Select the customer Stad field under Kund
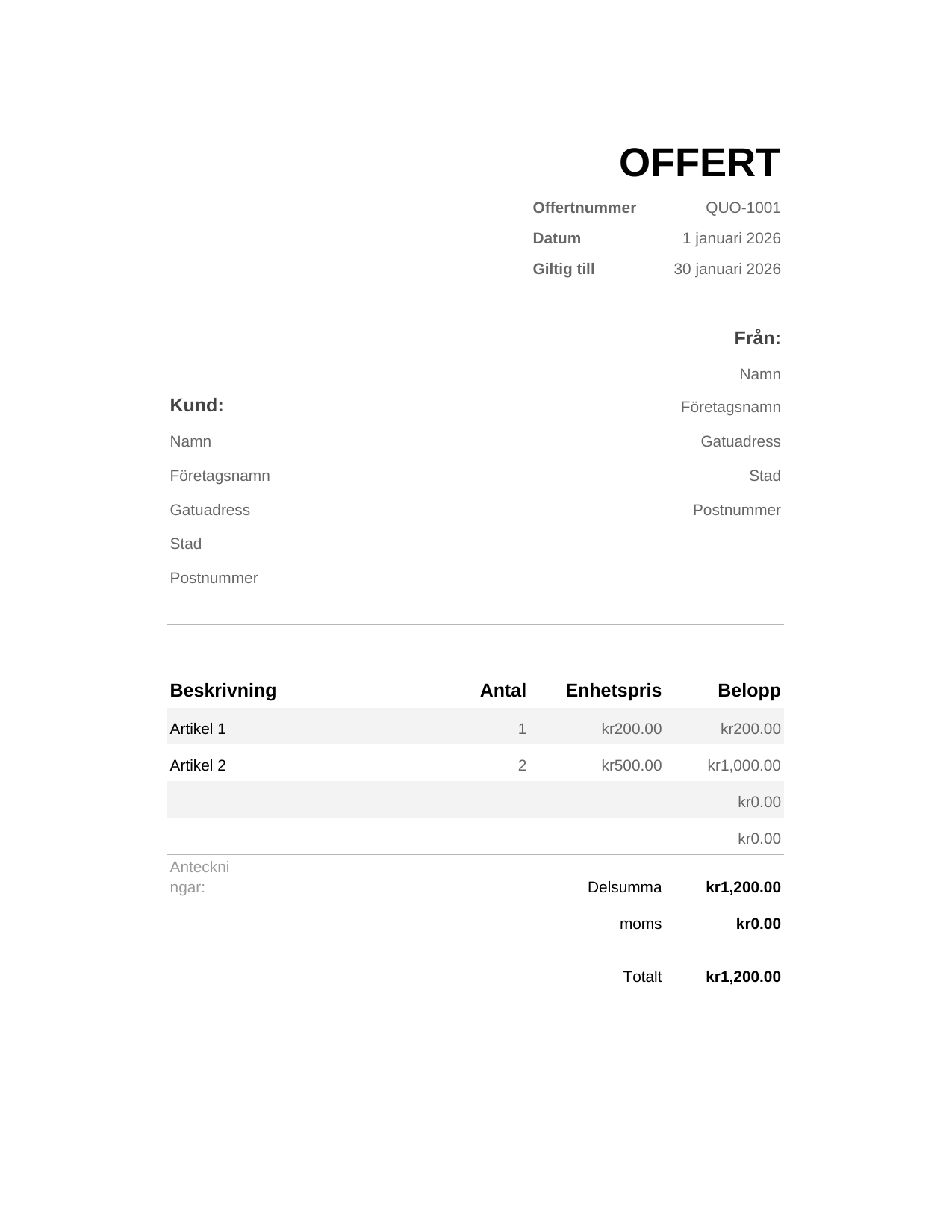952x1232 pixels. click(x=186, y=544)
